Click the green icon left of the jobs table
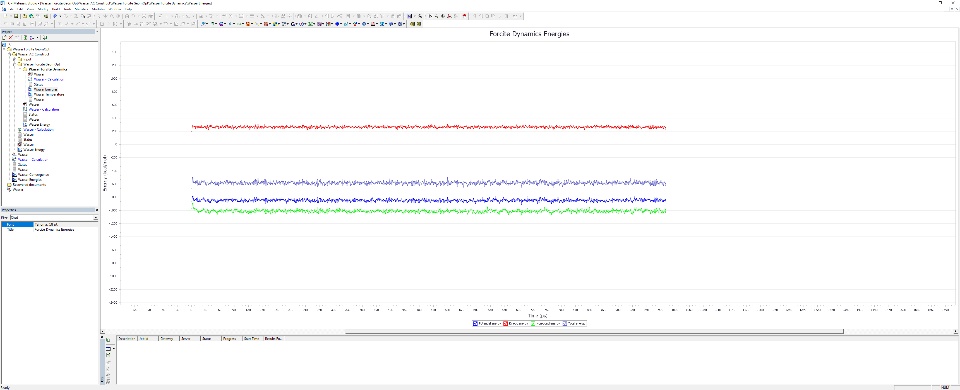 click(x=108, y=339)
